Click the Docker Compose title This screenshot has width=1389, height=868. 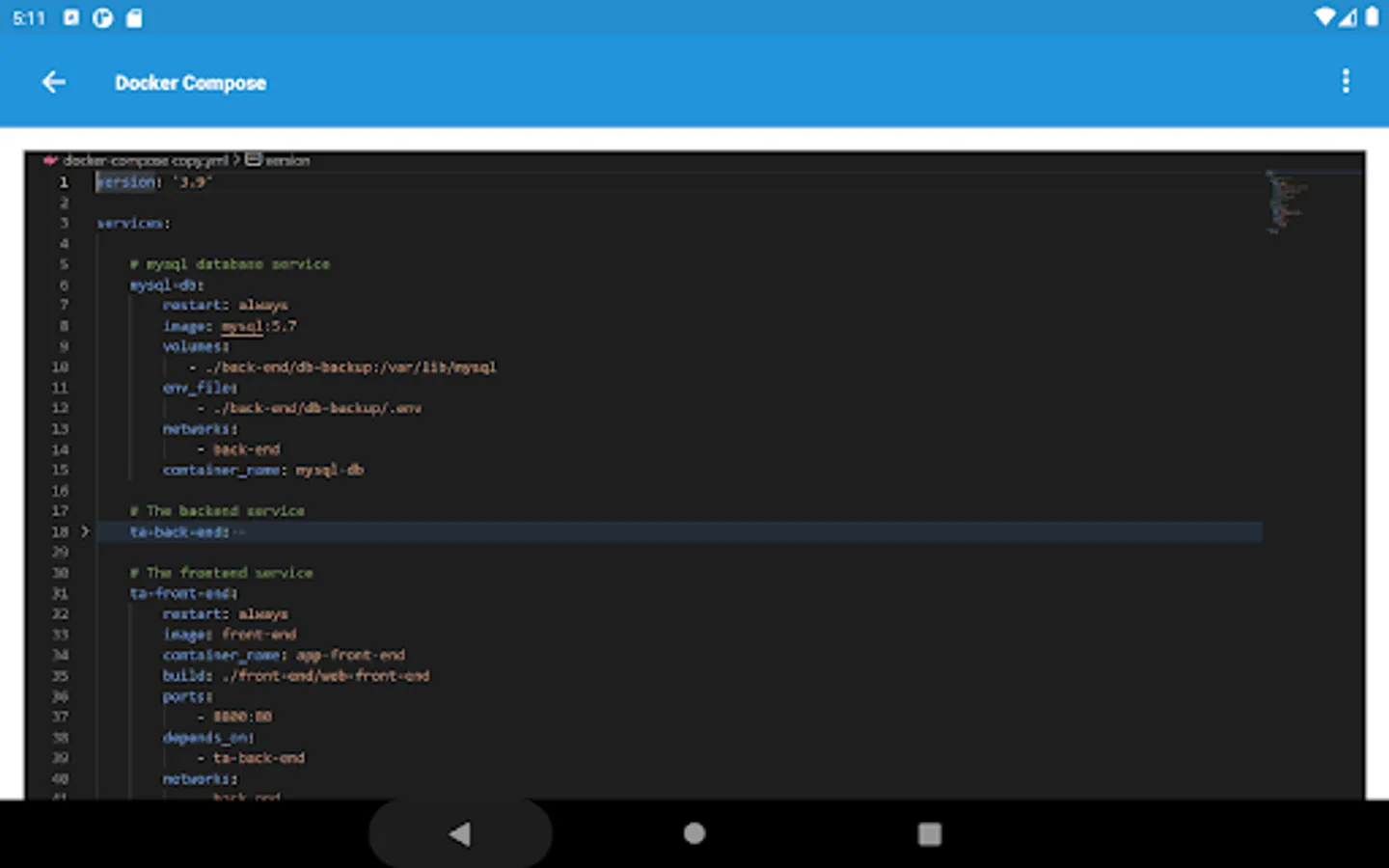click(x=190, y=82)
